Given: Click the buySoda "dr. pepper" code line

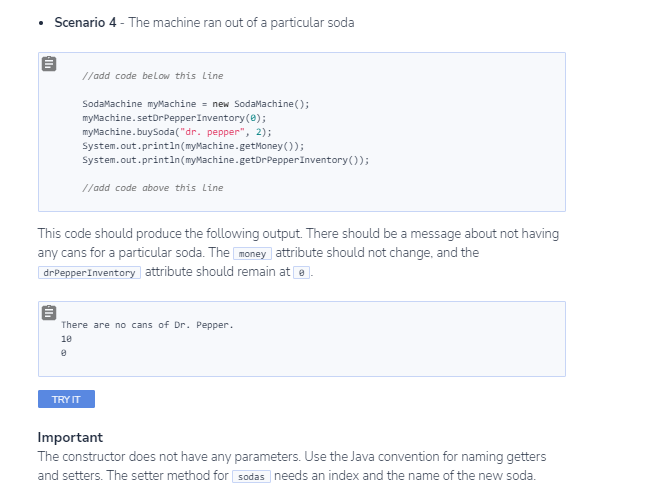Looking at the screenshot, I should point(177,132).
